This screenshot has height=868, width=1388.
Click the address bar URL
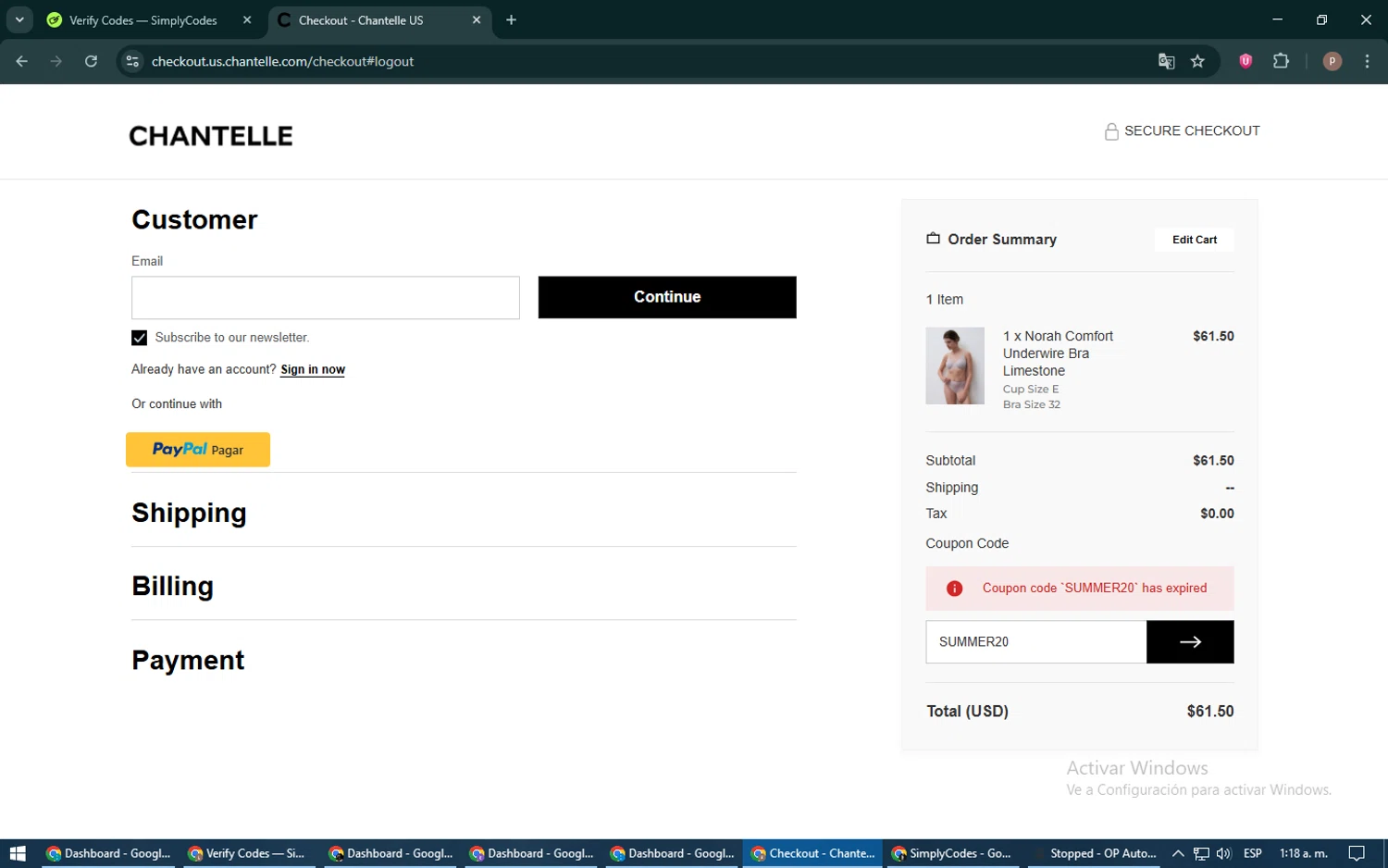282,61
